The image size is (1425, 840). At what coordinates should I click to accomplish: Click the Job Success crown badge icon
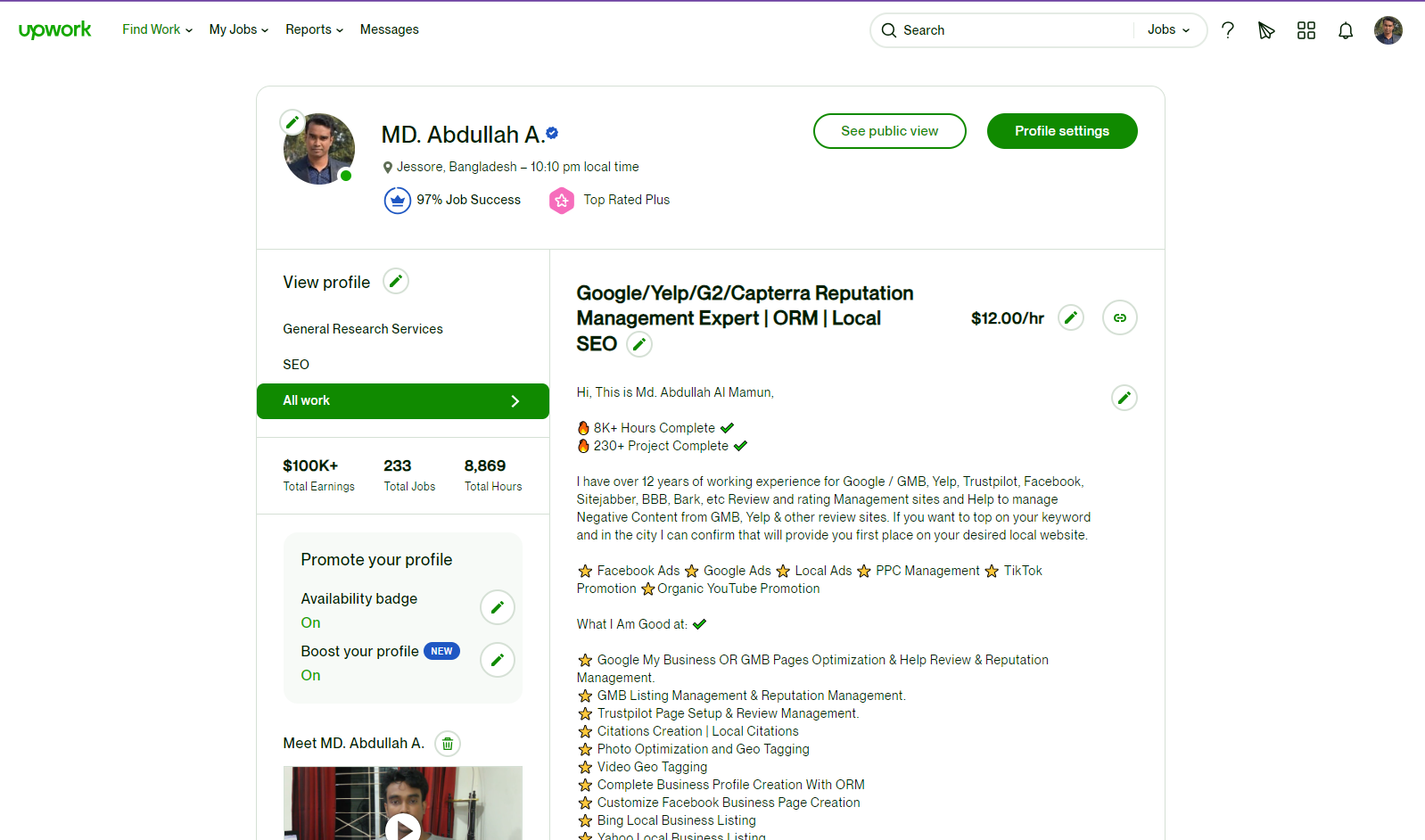click(398, 201)
